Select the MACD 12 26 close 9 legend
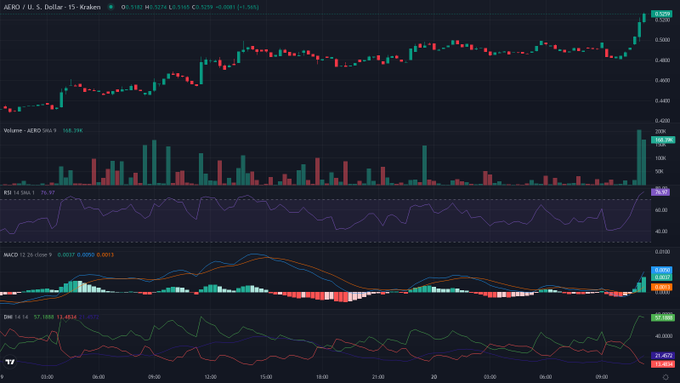This screenshot has width=680, height=383. tap(27, 255)
